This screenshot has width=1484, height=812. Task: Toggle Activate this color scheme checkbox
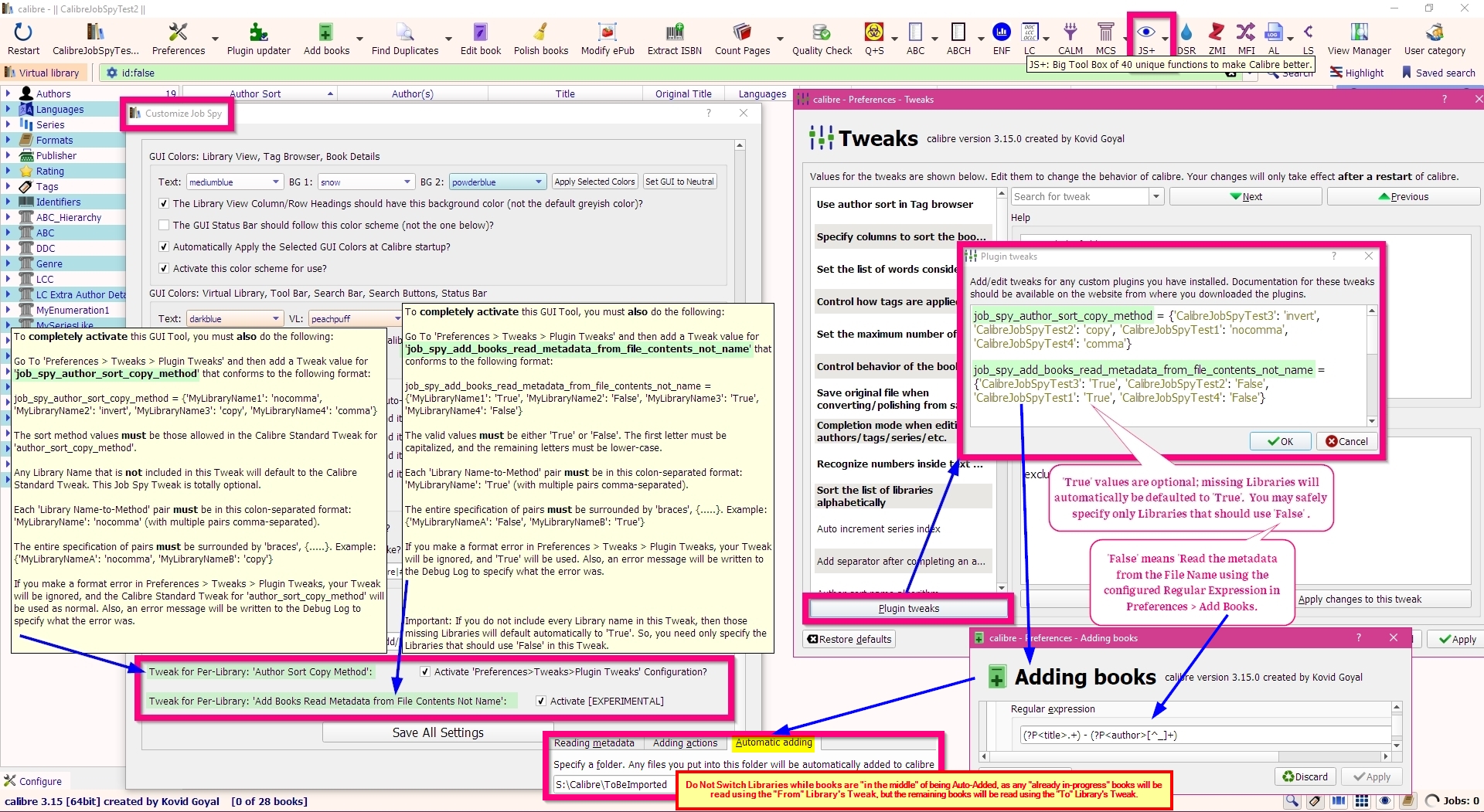click(164, 269)
